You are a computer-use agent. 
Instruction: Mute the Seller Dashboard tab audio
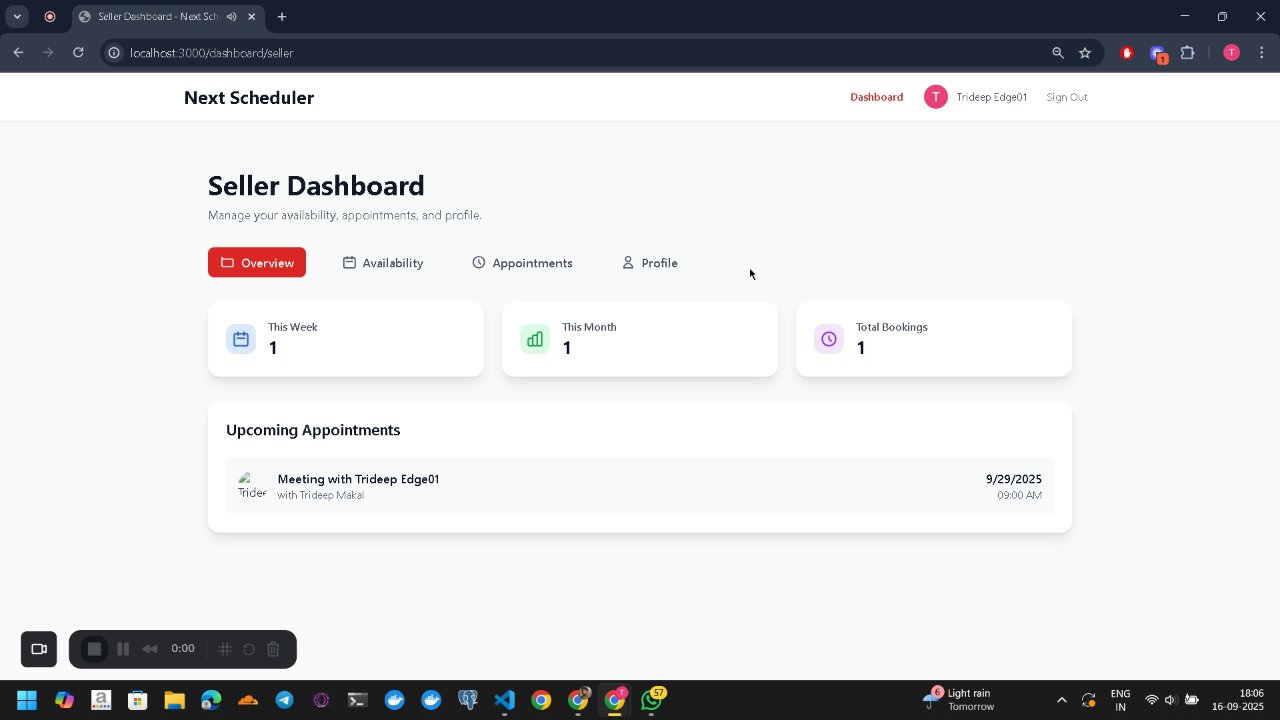click(x=232, y=17)
